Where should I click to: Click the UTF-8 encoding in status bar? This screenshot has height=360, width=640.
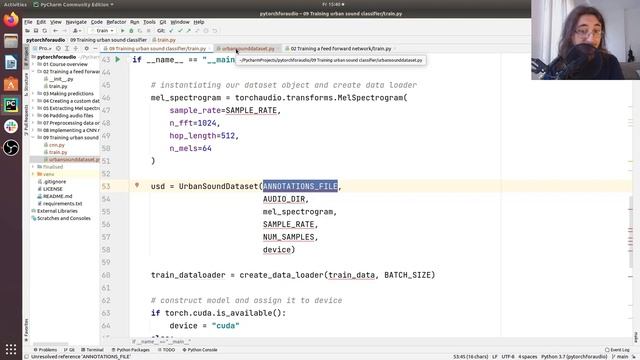tap(508, 357)
